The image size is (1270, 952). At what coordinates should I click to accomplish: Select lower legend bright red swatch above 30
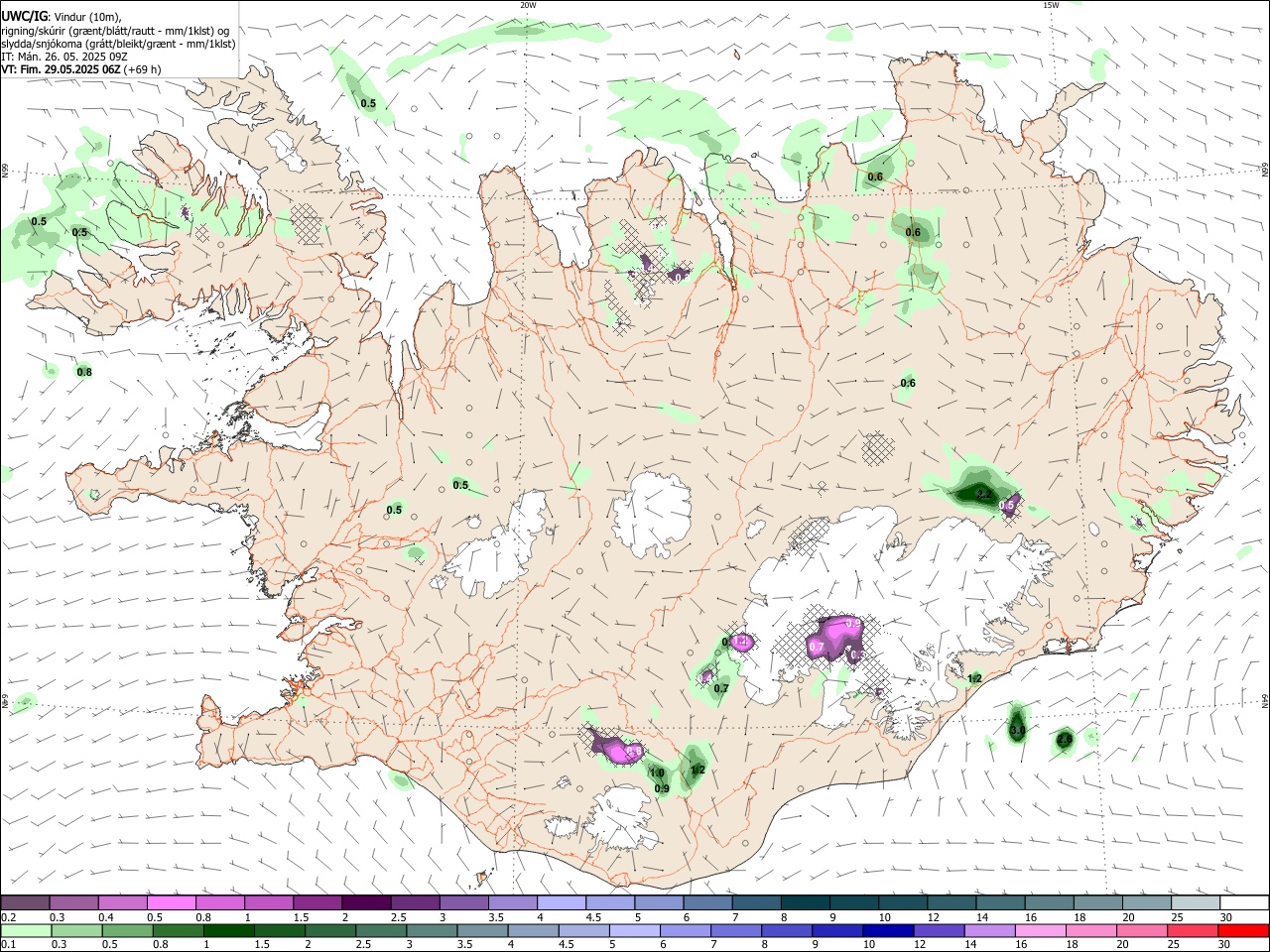tap(1244, 930)
